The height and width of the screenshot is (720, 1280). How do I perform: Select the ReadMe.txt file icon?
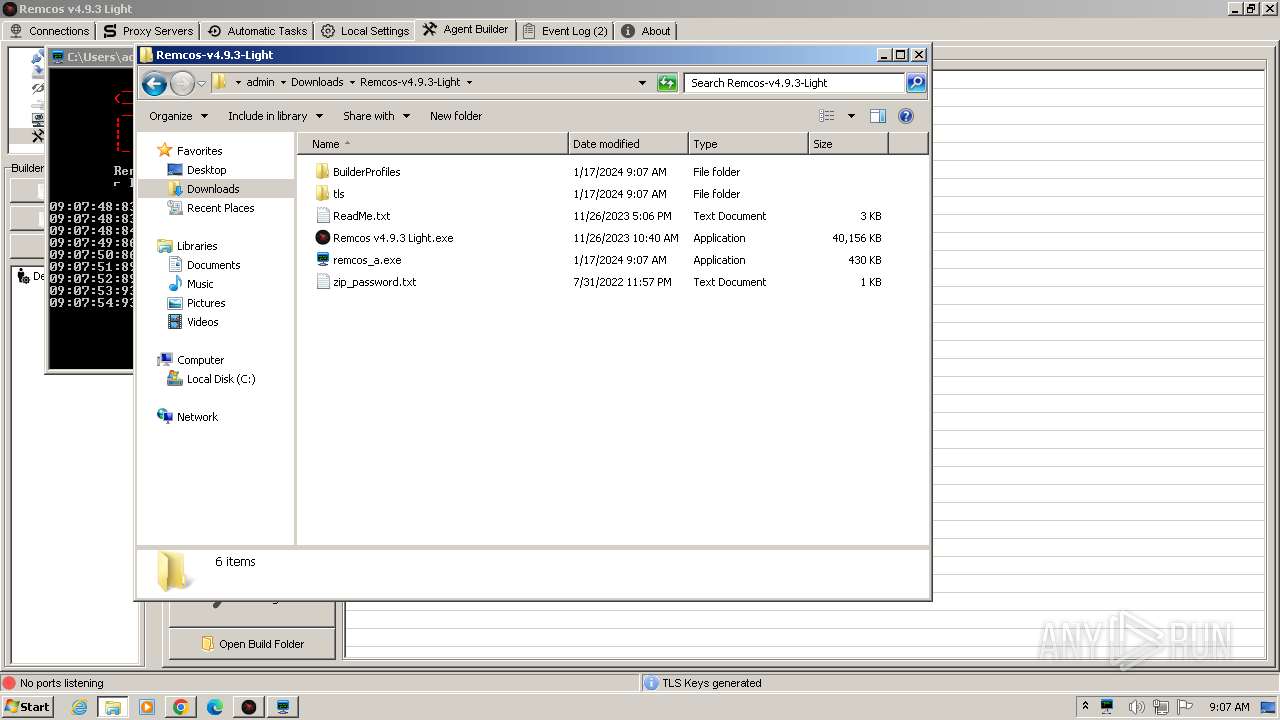(322, 216)
